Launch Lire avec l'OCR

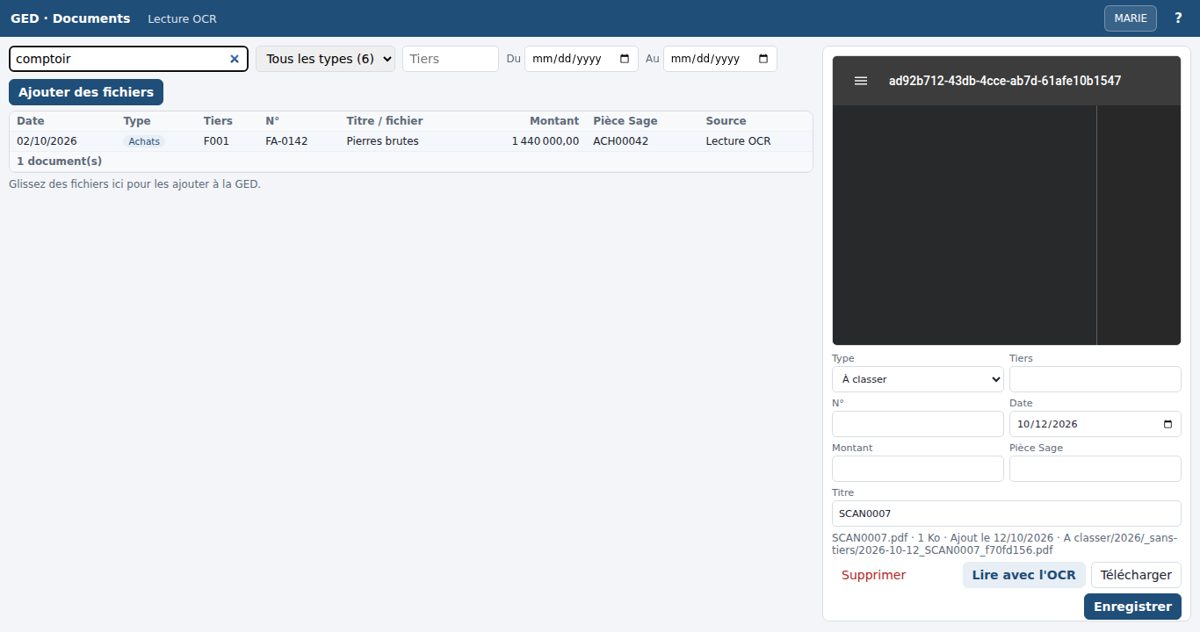1024,575
